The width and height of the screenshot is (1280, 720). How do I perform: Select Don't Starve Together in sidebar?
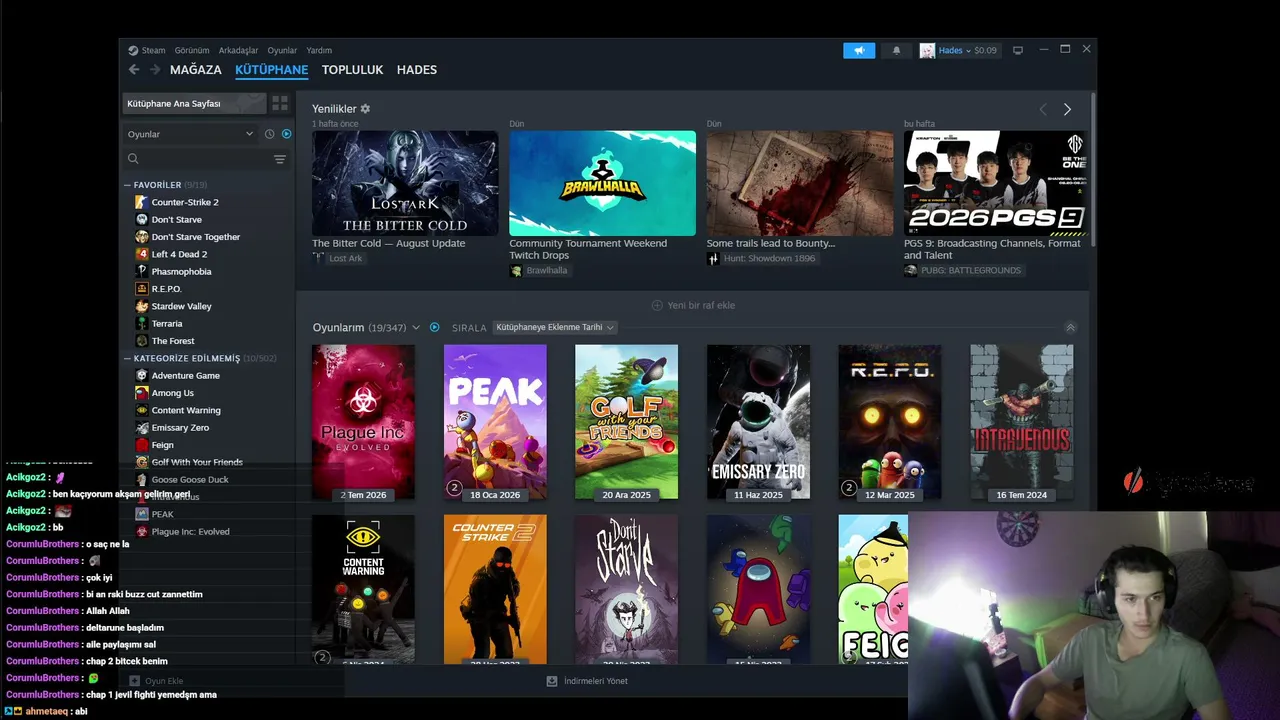click(x=196, y=237)
